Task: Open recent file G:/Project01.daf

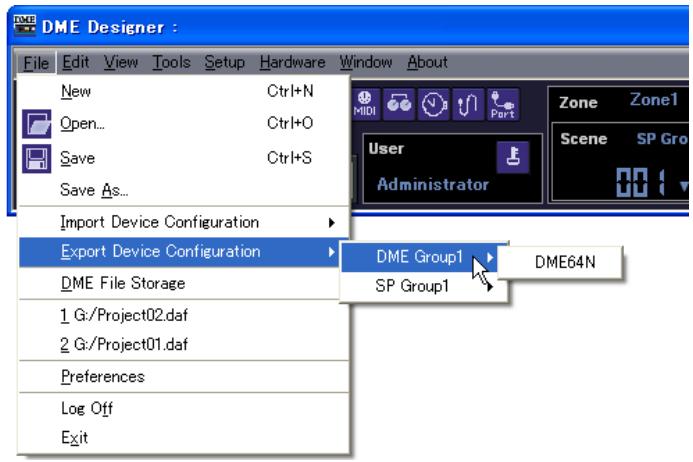Action: pos(183,344)
